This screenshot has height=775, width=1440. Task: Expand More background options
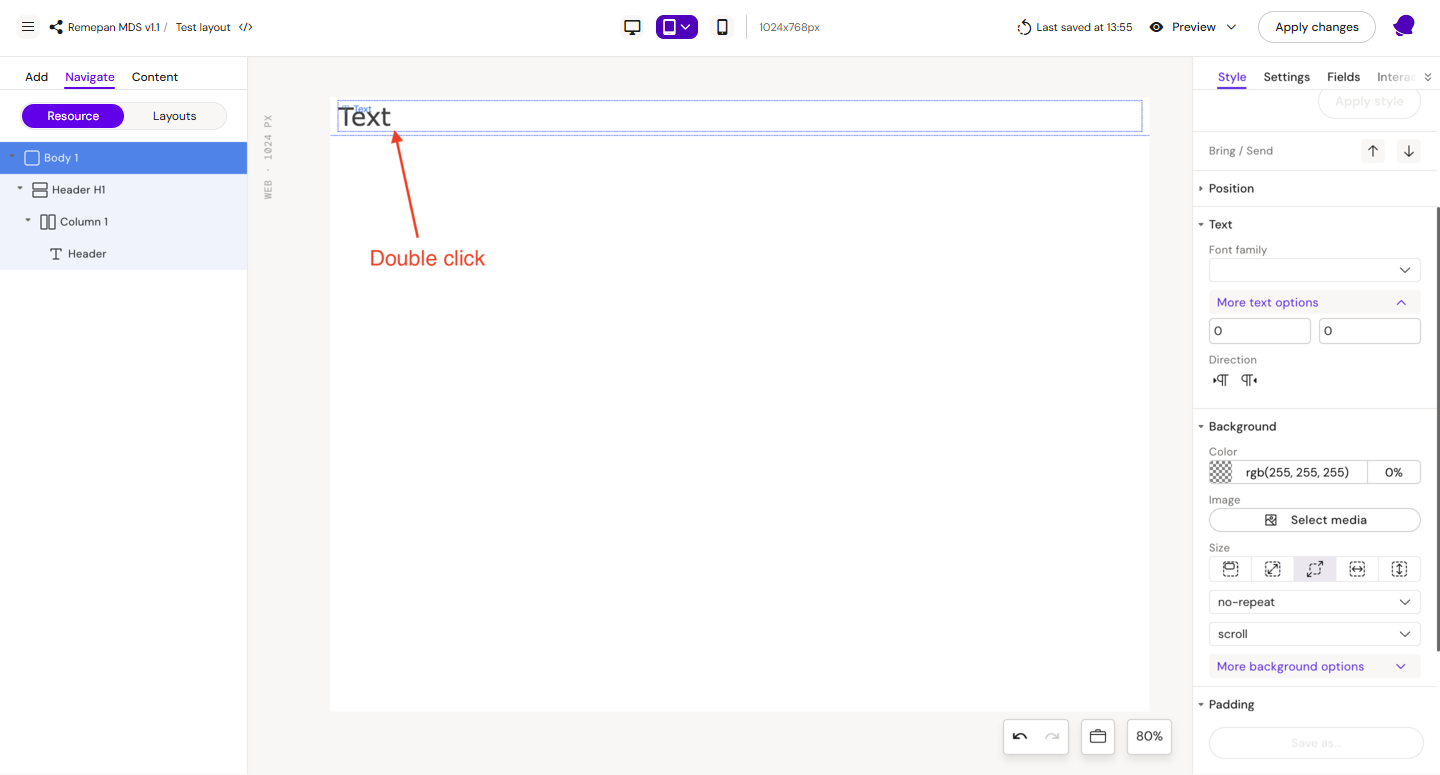1314,666
